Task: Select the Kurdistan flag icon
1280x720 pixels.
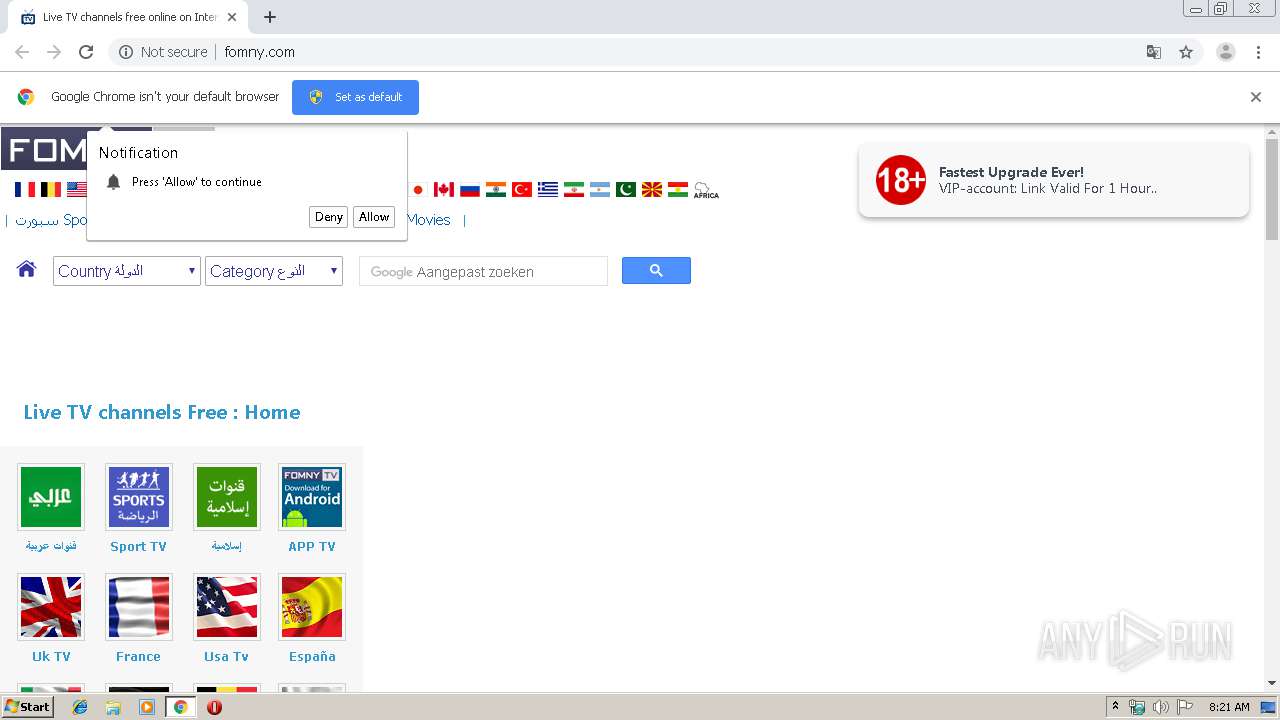Action: pyautogui.click(x=678, y=189)
